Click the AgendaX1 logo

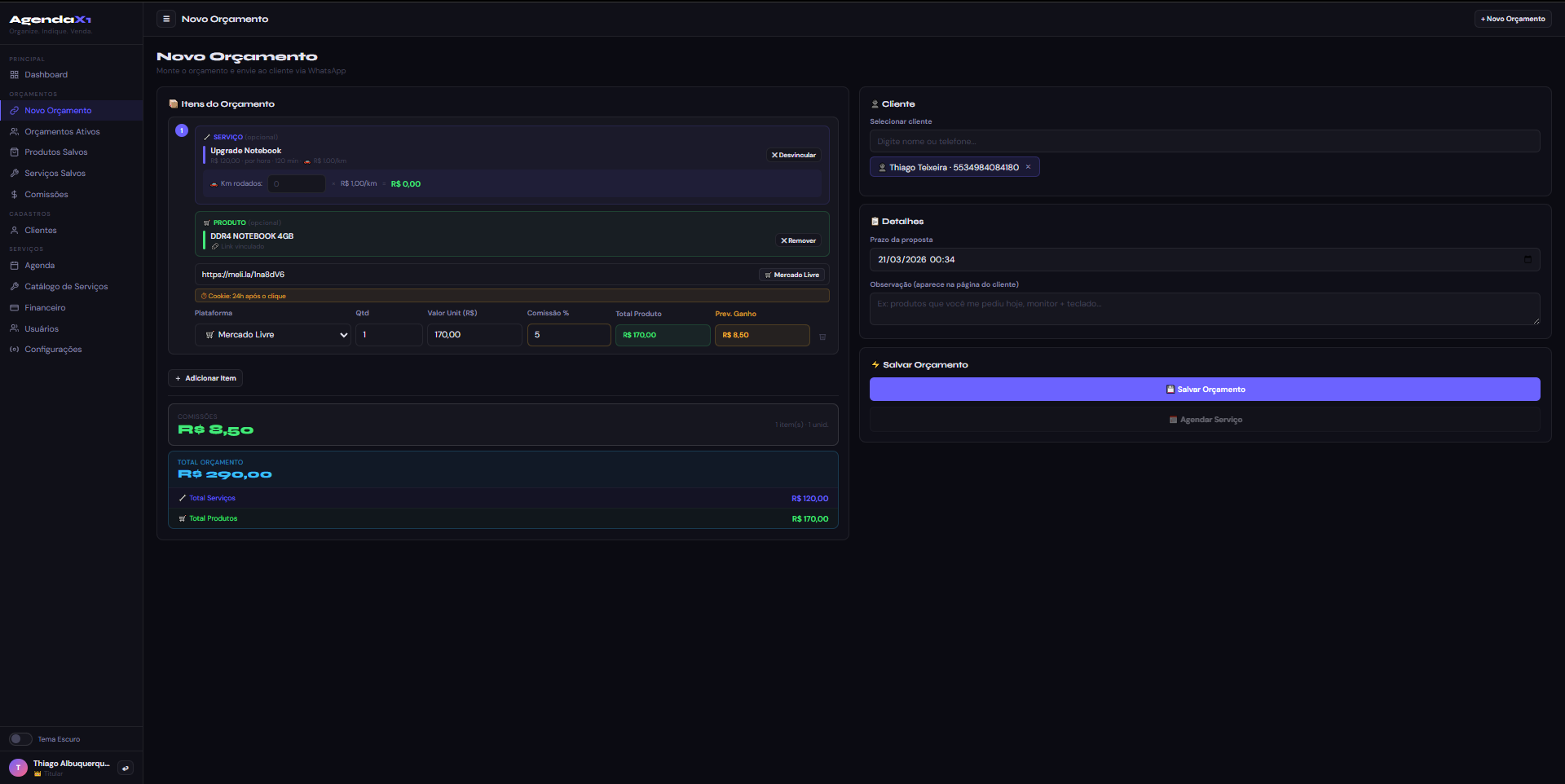[x=51, y=20]
